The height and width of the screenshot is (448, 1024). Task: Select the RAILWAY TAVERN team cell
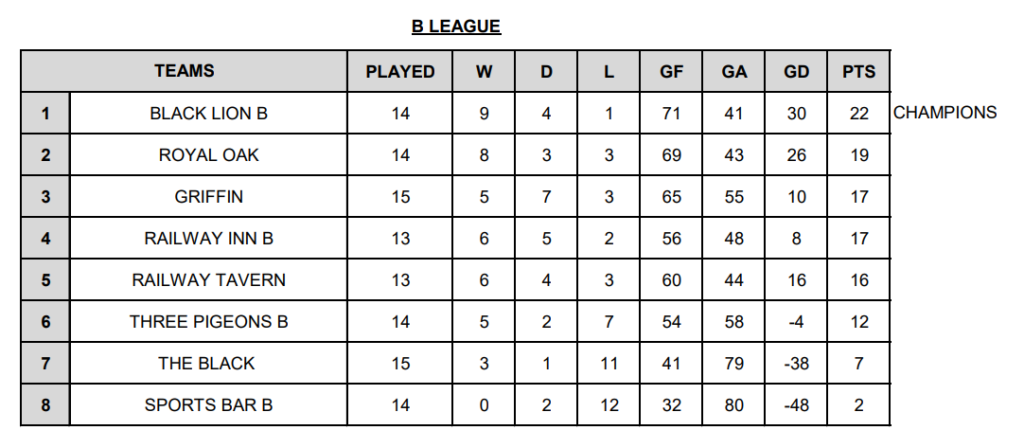pos(208,280)
